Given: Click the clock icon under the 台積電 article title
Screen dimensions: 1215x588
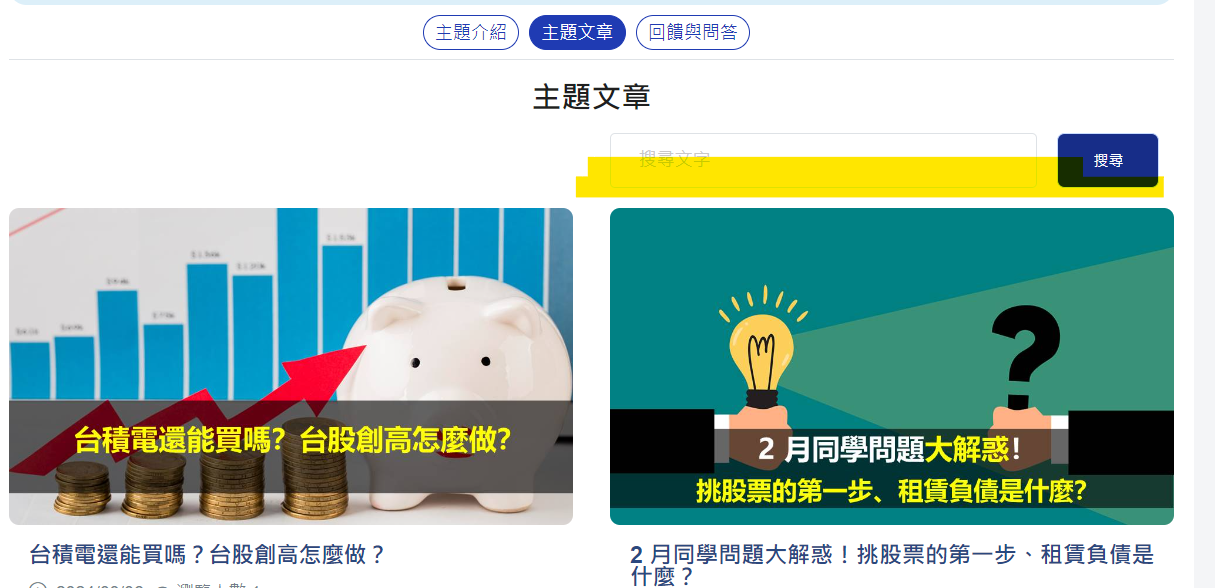Looking at the screenshot, I should click(38, 585).
